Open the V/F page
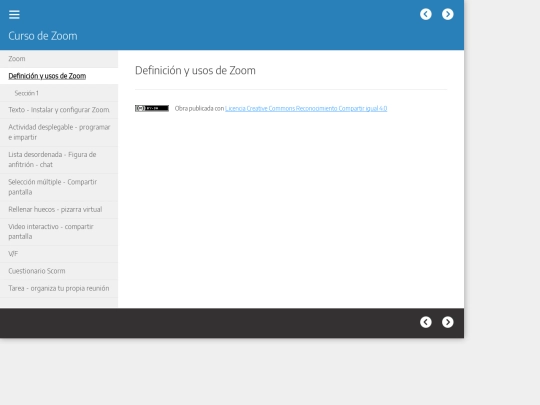This screenshot has width=540, height=405. tap(59, 254)
